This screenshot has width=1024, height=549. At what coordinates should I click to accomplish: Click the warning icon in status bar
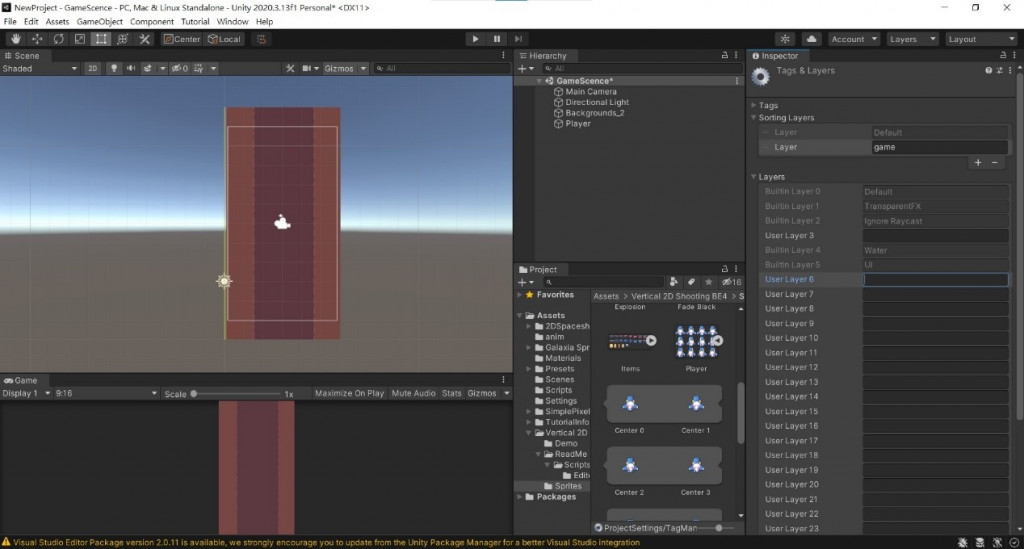6,542
